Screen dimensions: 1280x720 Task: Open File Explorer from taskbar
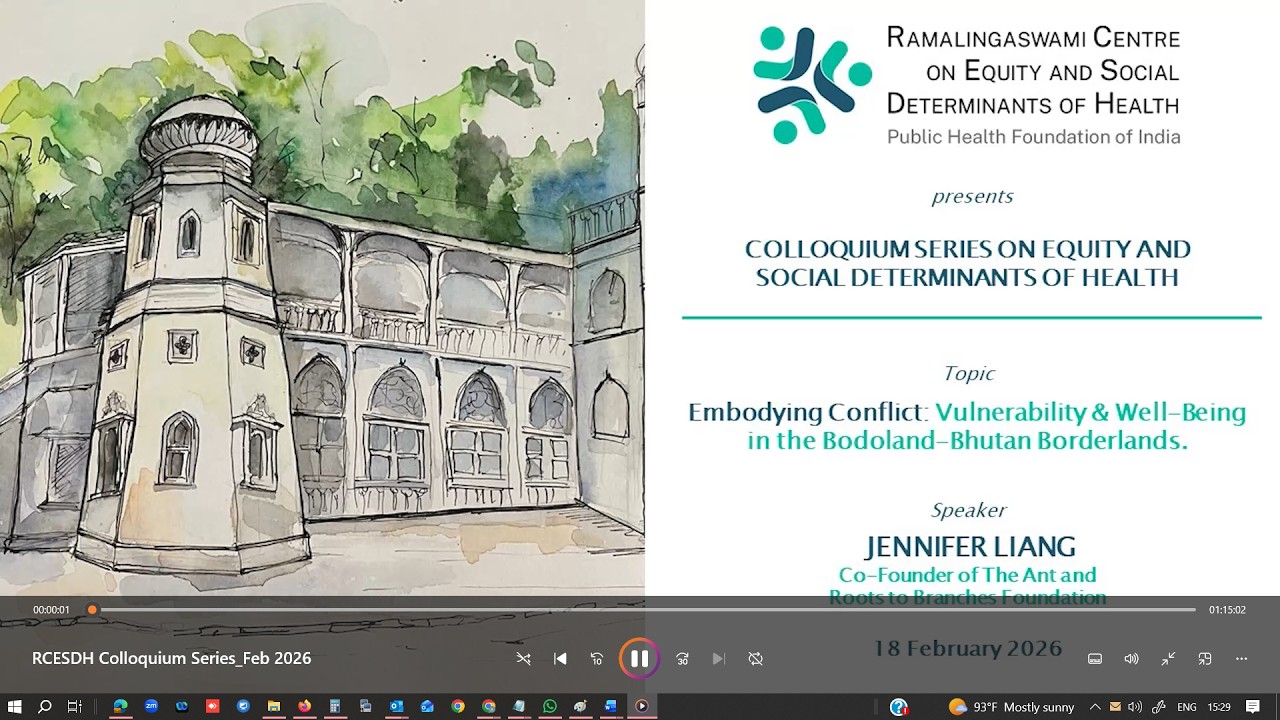pos(273,706)
